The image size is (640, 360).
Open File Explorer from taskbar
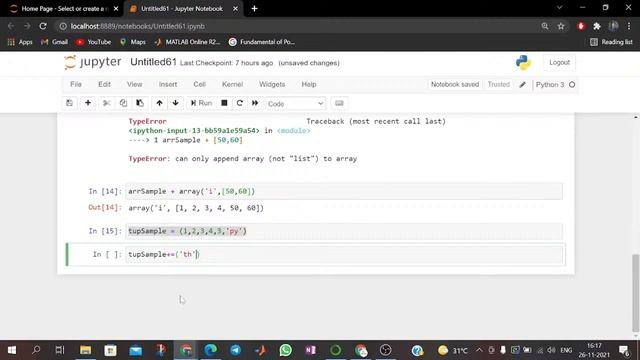[85, 350]
